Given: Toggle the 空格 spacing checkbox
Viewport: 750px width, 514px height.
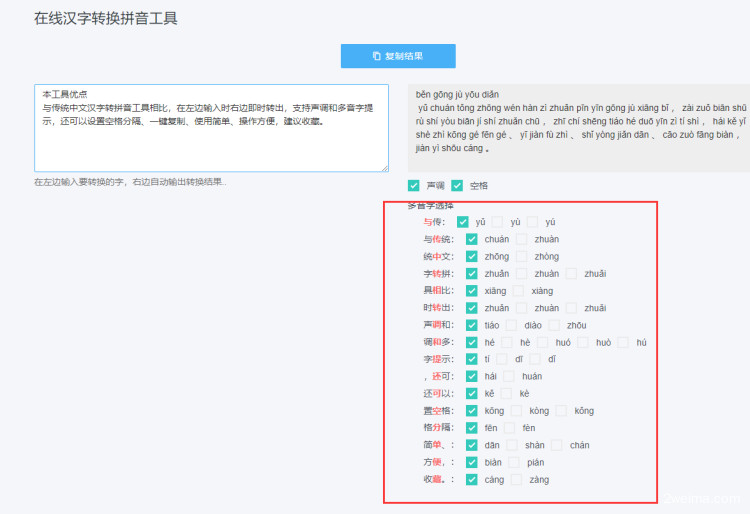Looking at the screenshot, I should (457, 186).
